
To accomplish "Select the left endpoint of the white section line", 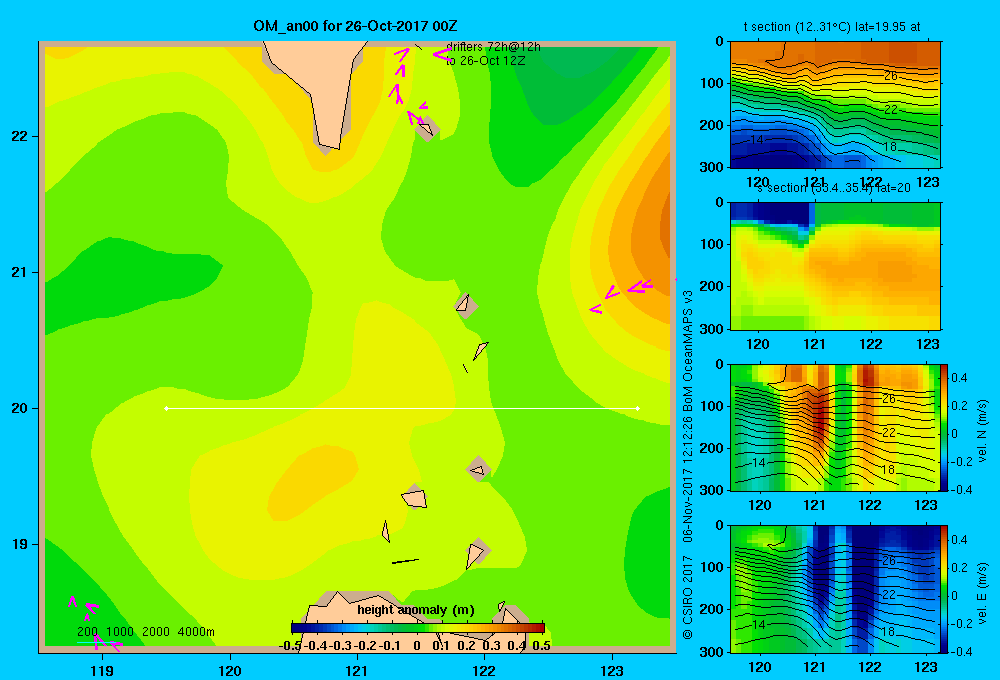I will tap(166, 408).
